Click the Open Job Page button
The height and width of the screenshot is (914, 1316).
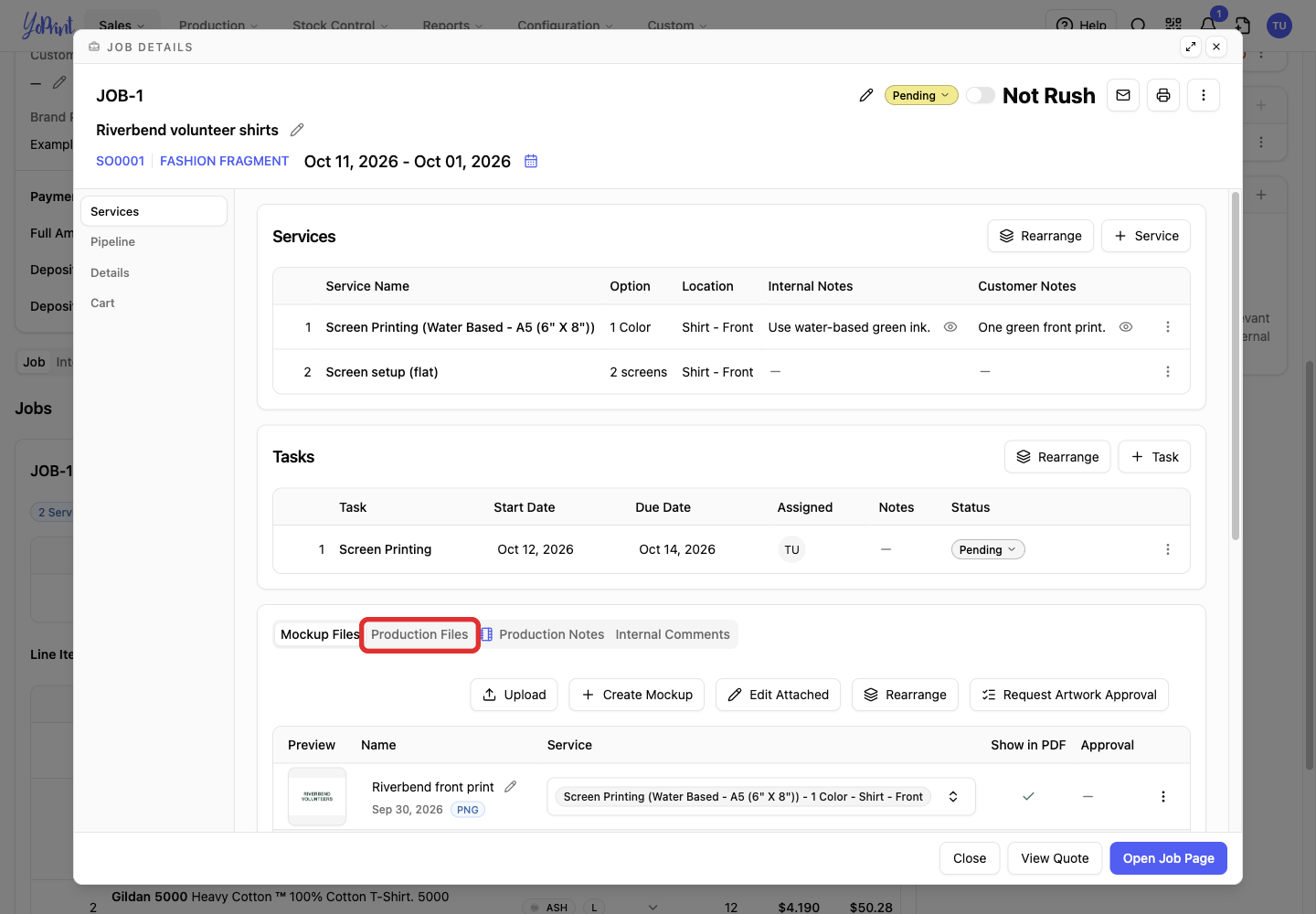[1168, 858]
